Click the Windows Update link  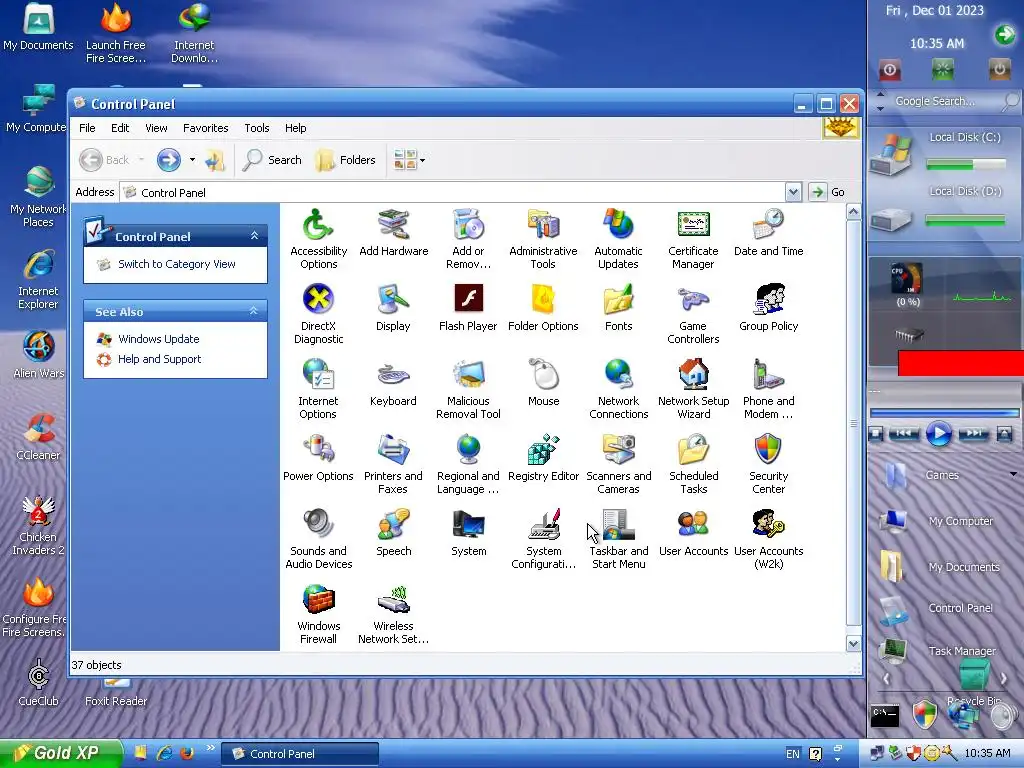click(159, 339)
